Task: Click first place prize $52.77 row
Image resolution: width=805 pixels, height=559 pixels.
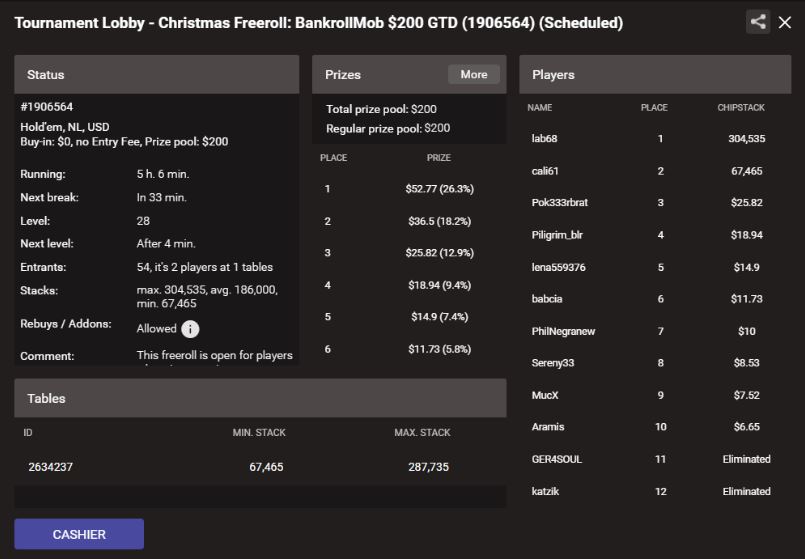Action: 409,189
